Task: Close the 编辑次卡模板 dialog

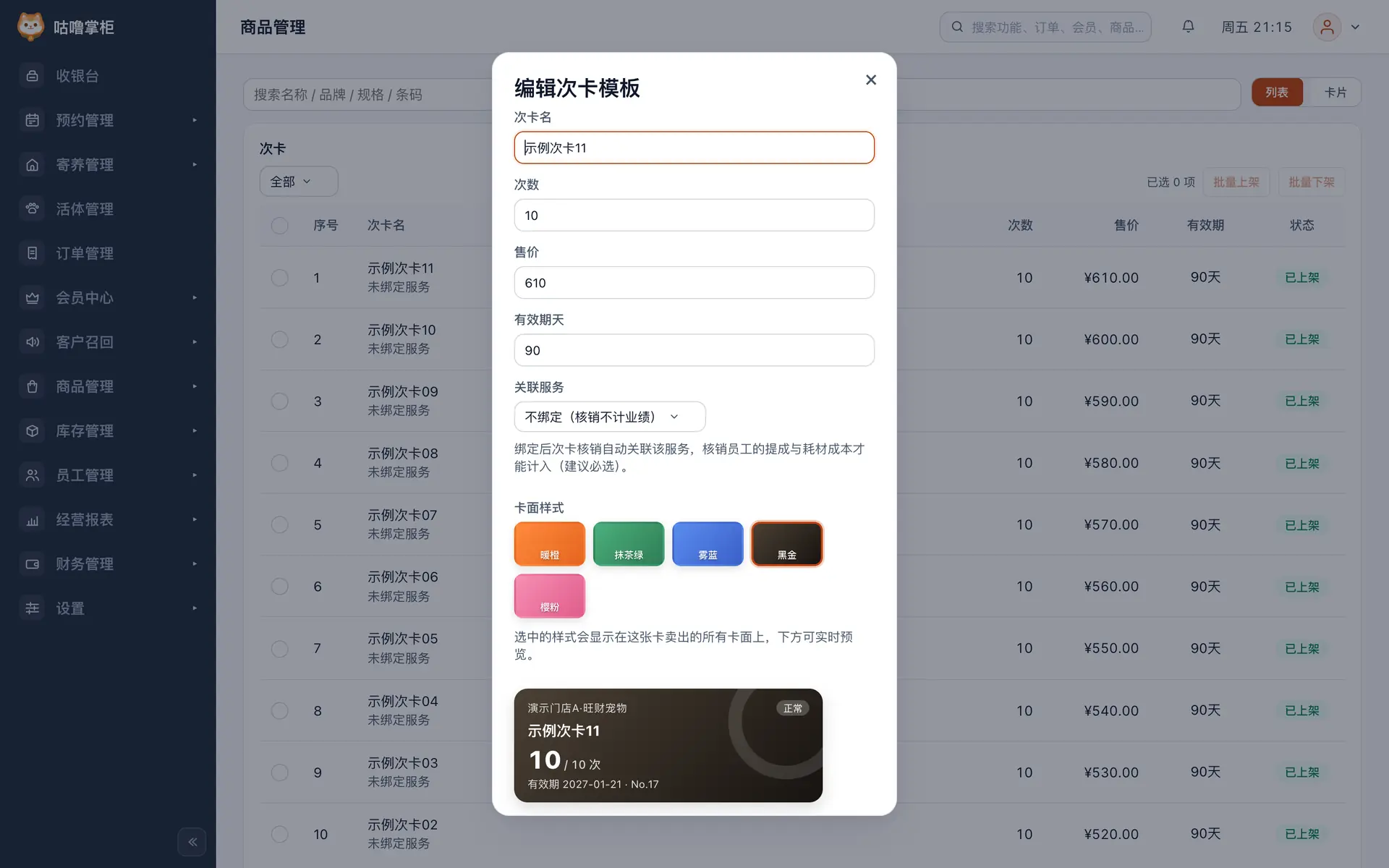Action: [x=871, y=80]
